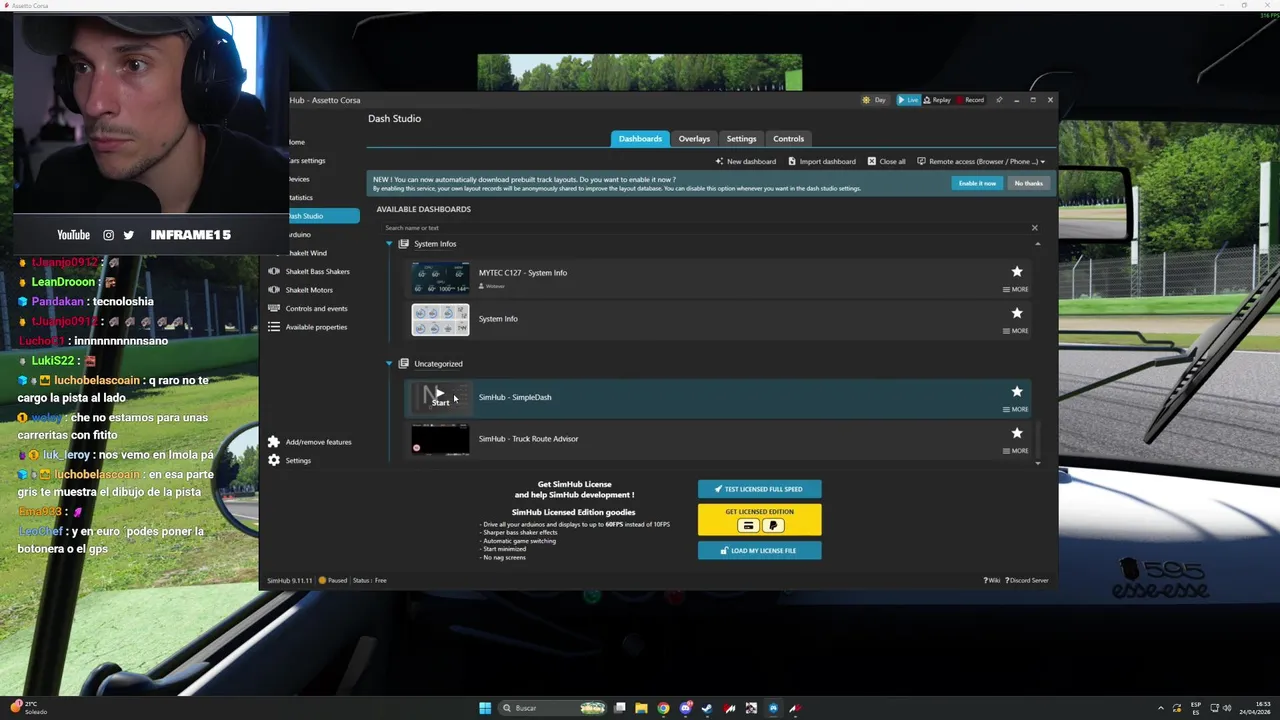Pin SimHub window with pin icon
Viewport: 1280px width, 720px height.
coord(999,100)
